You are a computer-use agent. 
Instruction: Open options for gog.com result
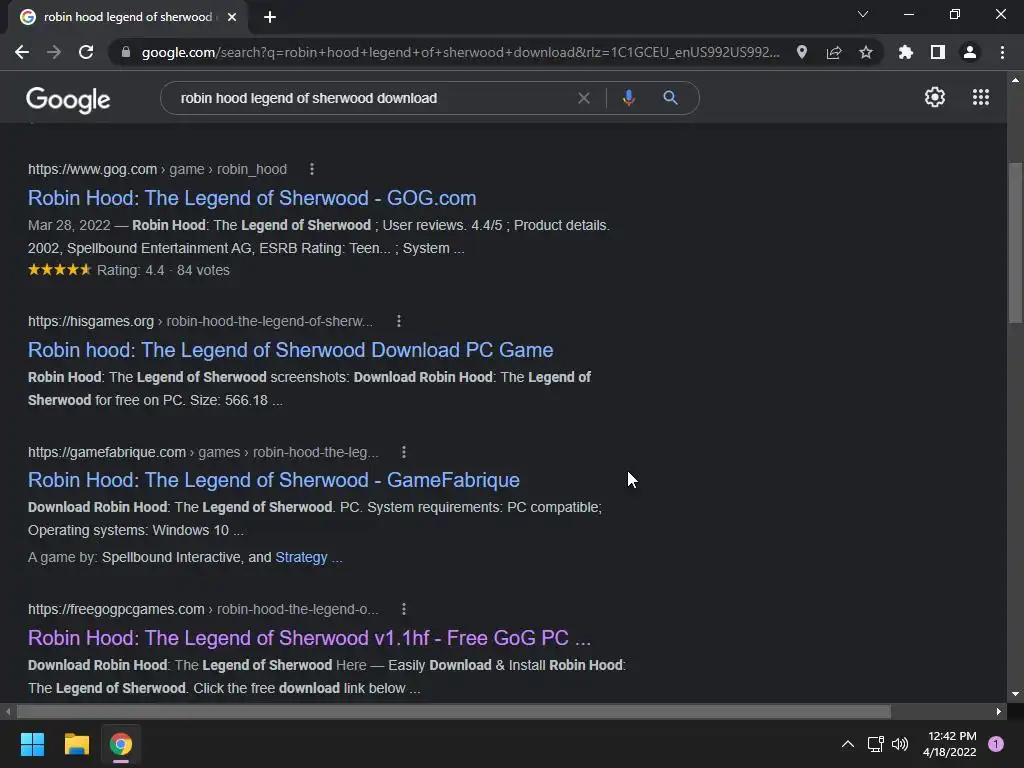click(312, 169)
